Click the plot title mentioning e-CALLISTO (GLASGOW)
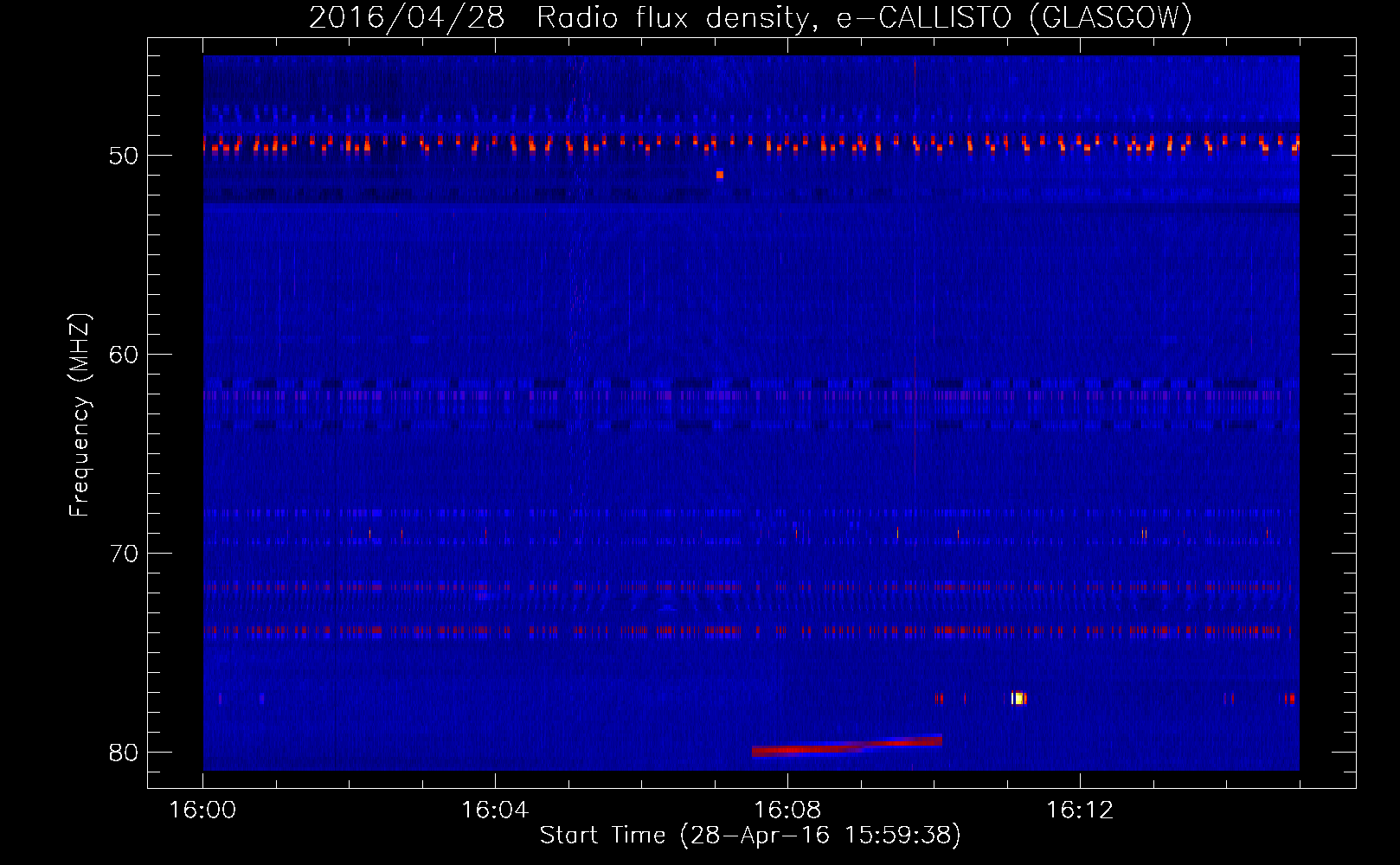The width and height of the screenshot is (1400, 865). click(750, 17)
